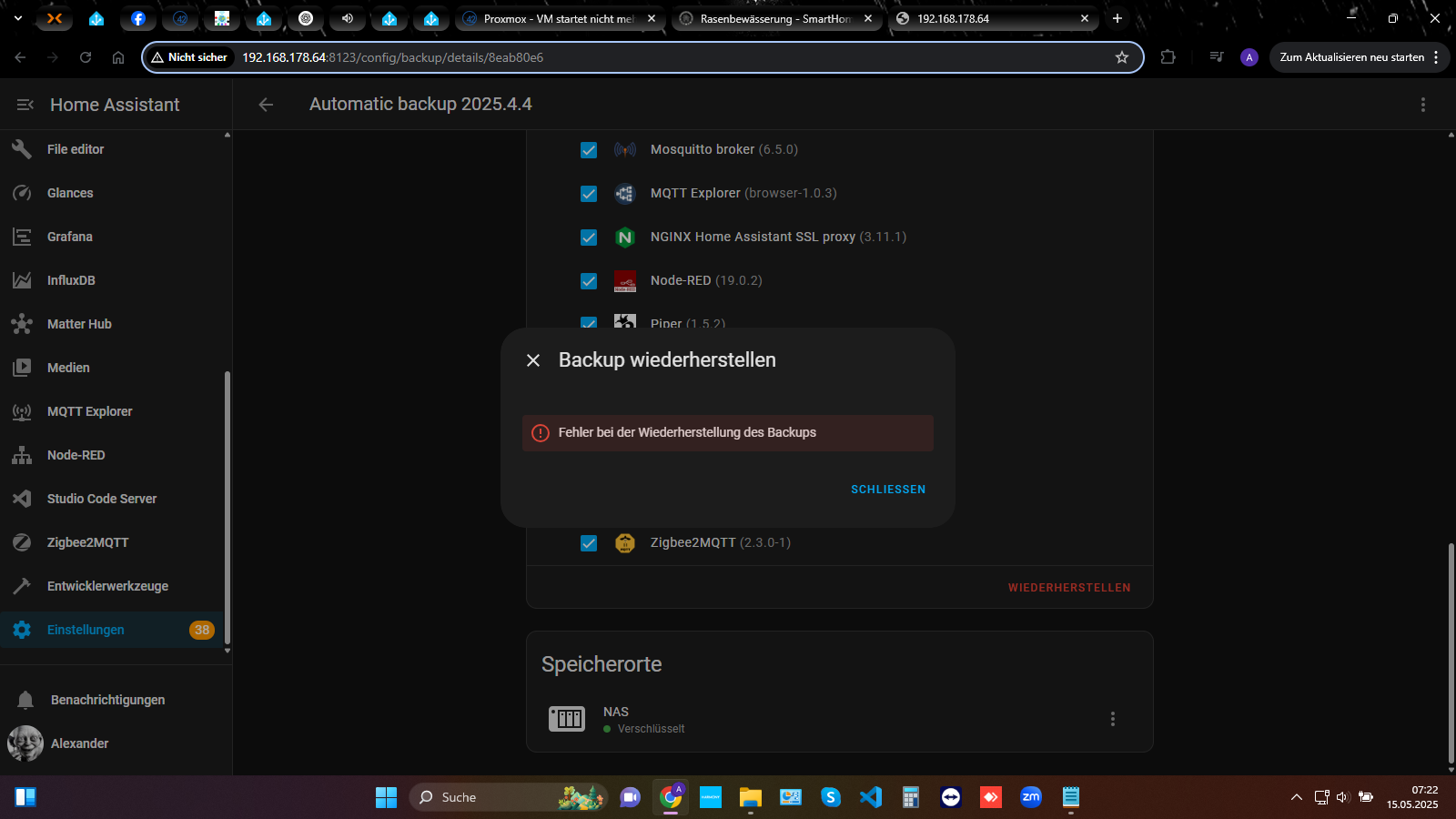Bookmark this page with the star icon

[1122, 57]
